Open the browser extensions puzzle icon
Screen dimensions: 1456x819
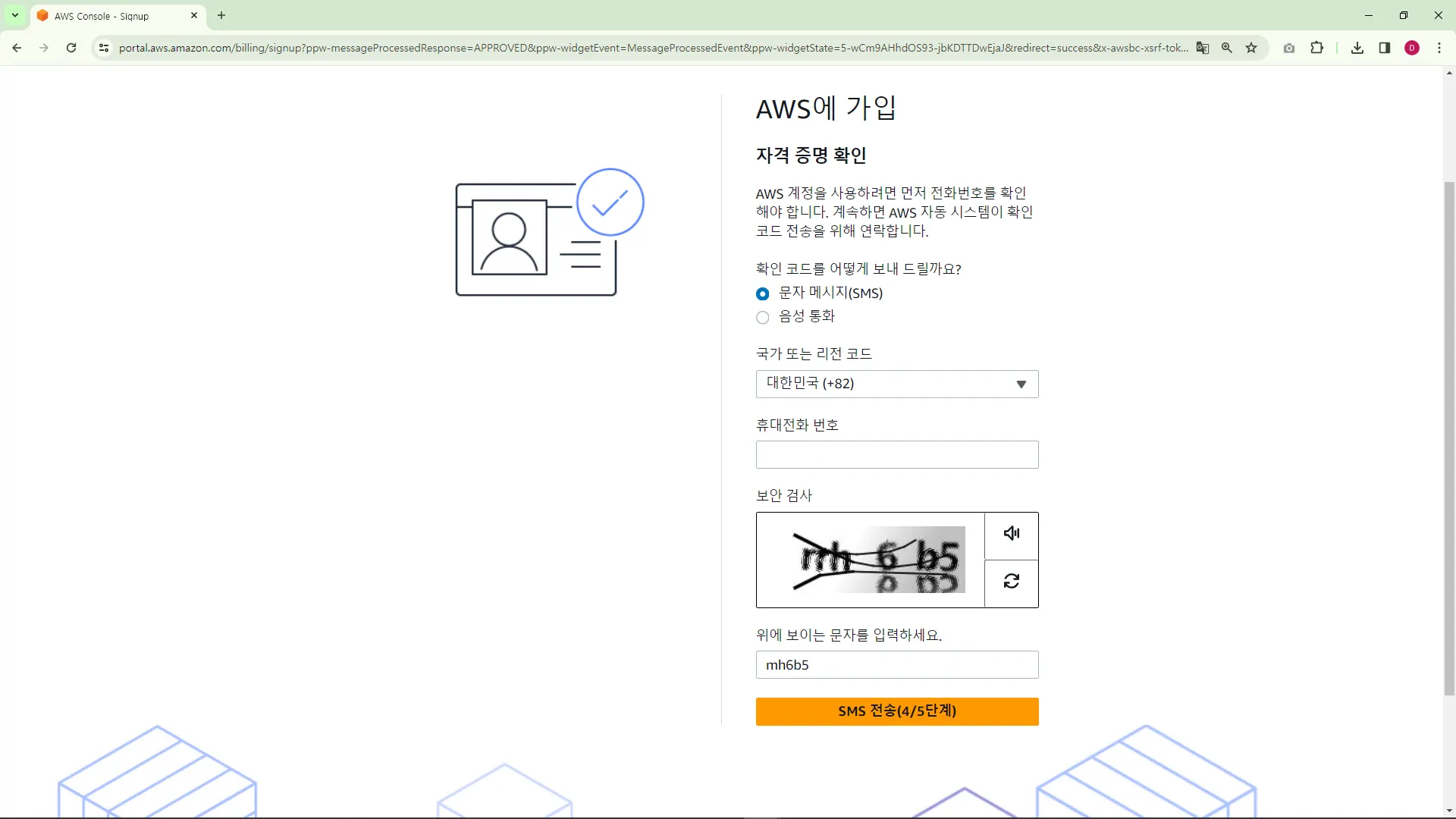1317,48
